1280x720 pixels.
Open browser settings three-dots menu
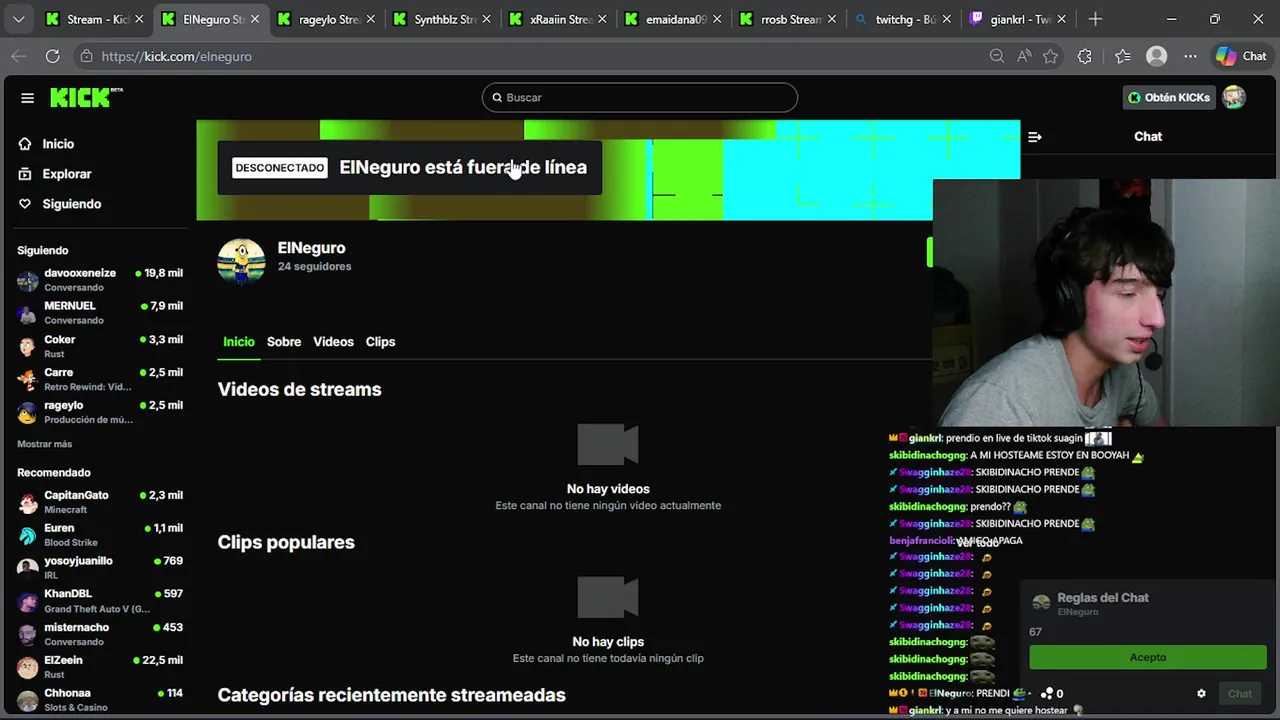point(1190,56)
